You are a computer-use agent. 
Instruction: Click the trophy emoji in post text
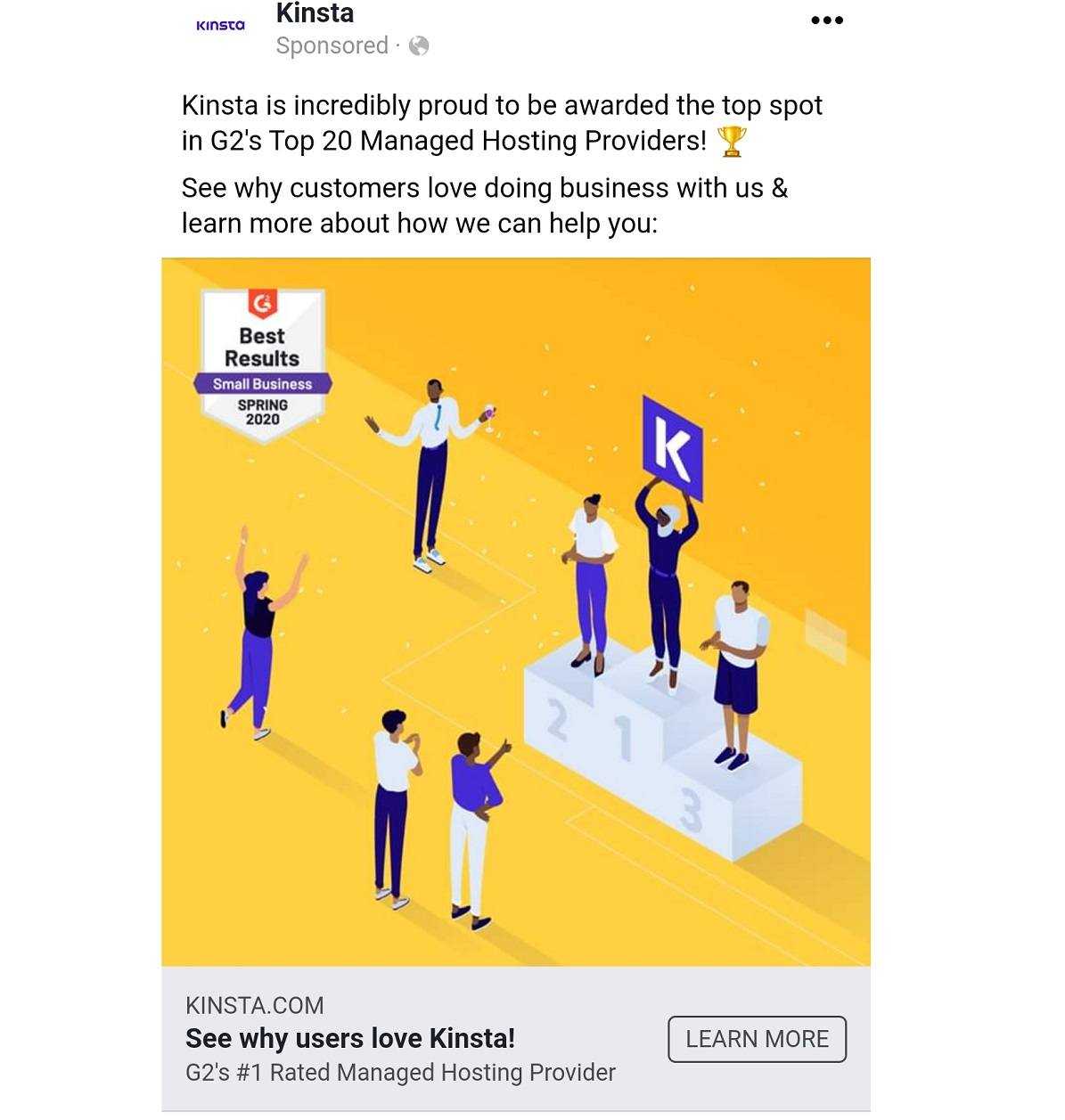(732, 141)
